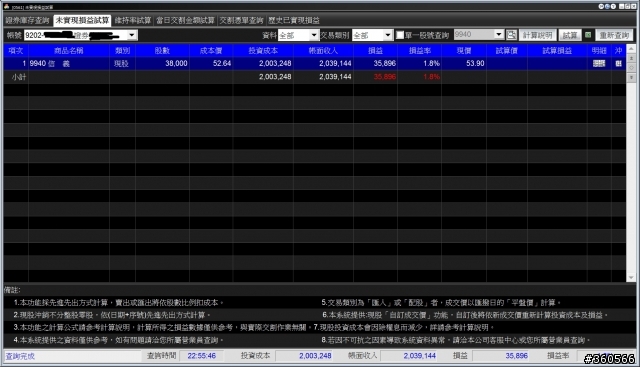Image resolution: width=640 pixels, height=367 pixels.
Task: Sort by 項次 column header
Action: coord(16,51)
